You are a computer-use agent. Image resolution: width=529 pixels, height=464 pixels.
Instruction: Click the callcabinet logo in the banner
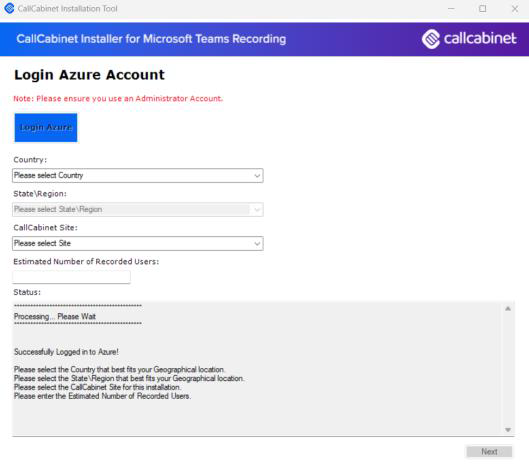(469, 39)
